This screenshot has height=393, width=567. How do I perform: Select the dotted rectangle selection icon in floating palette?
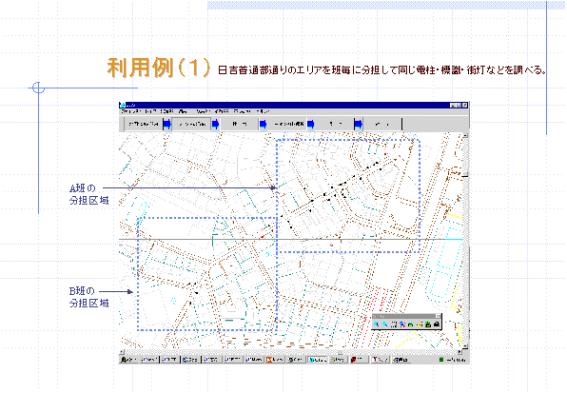(394, 324)
